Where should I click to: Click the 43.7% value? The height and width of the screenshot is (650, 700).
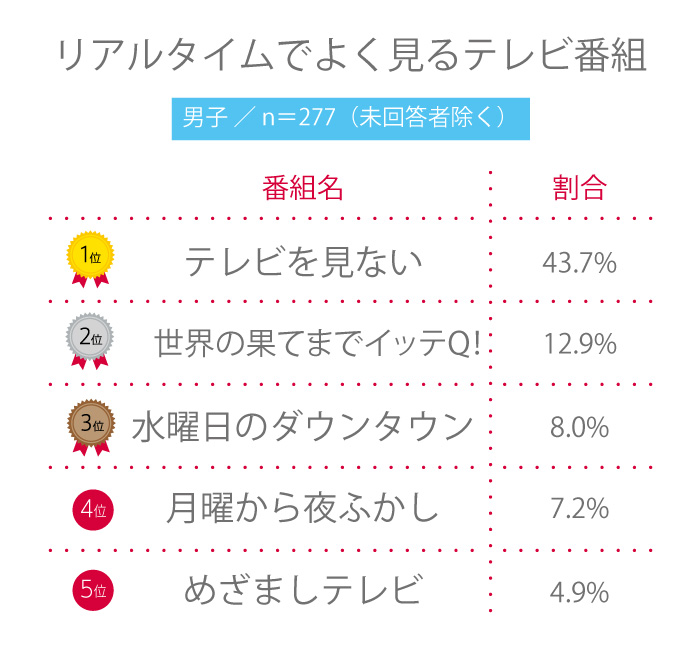point(579,263)
